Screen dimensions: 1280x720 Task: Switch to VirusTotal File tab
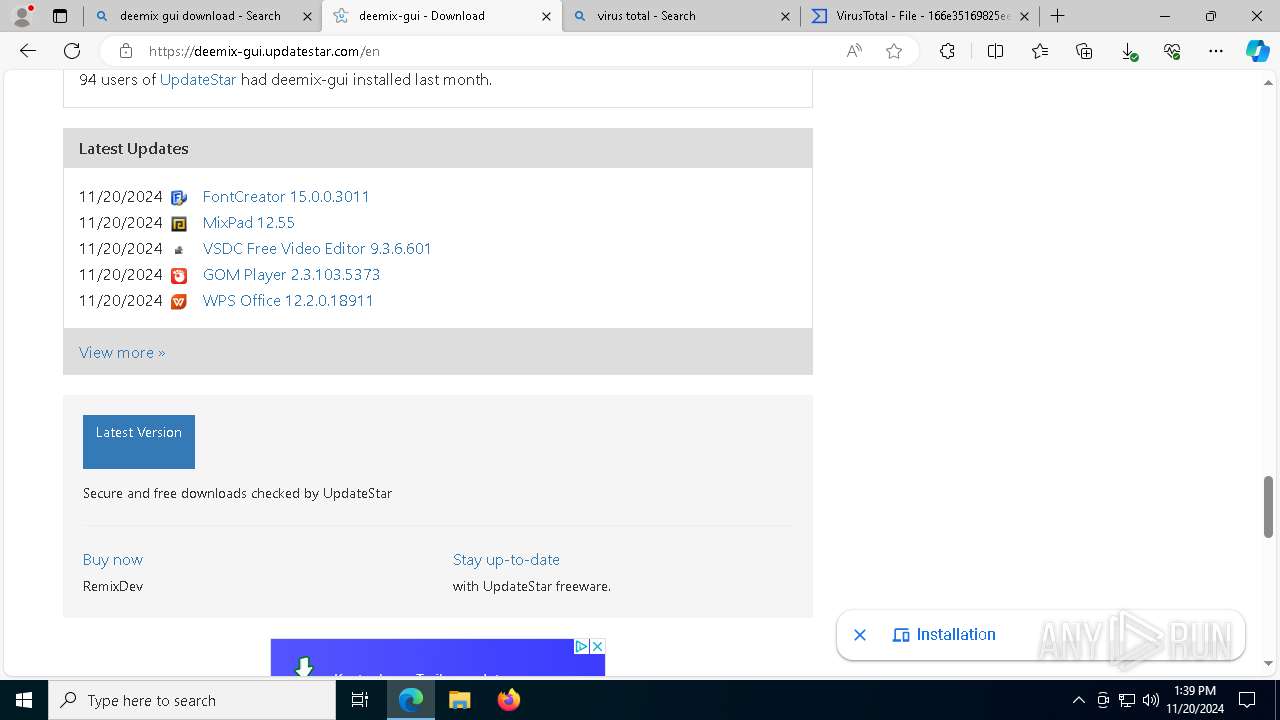(x=920, y=16)
